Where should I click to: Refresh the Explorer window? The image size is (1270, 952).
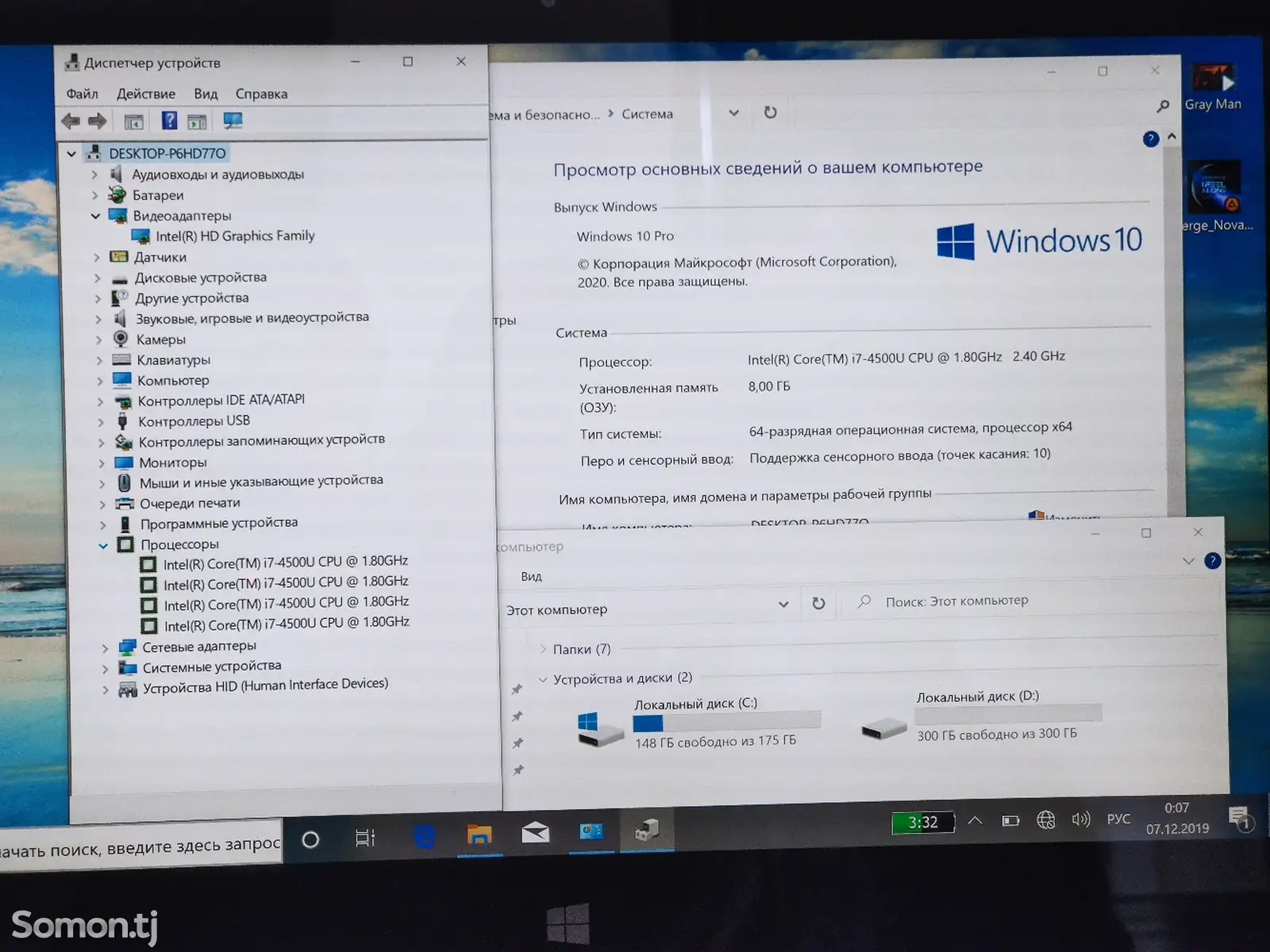[818, 604]
